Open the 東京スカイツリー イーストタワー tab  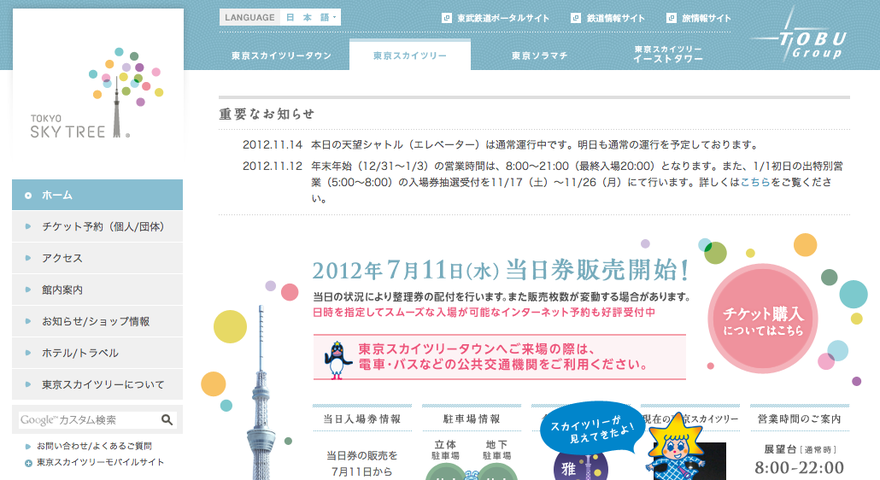pos(668,54)
